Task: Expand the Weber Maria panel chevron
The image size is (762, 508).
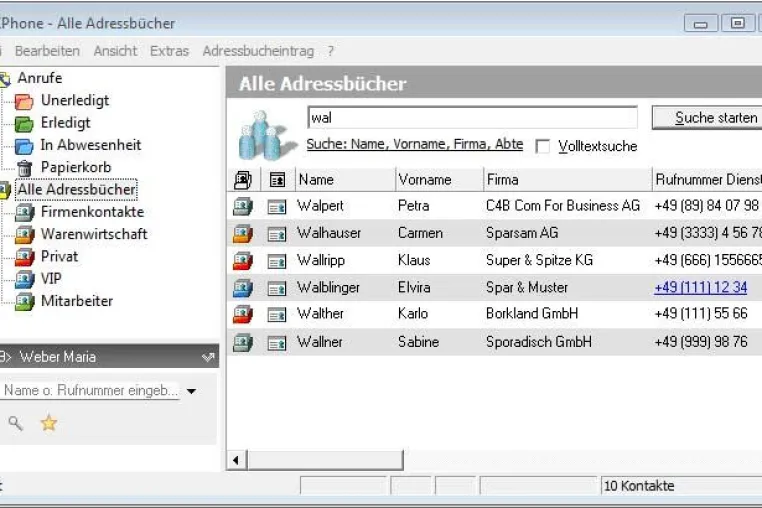Action: (208, 357)
